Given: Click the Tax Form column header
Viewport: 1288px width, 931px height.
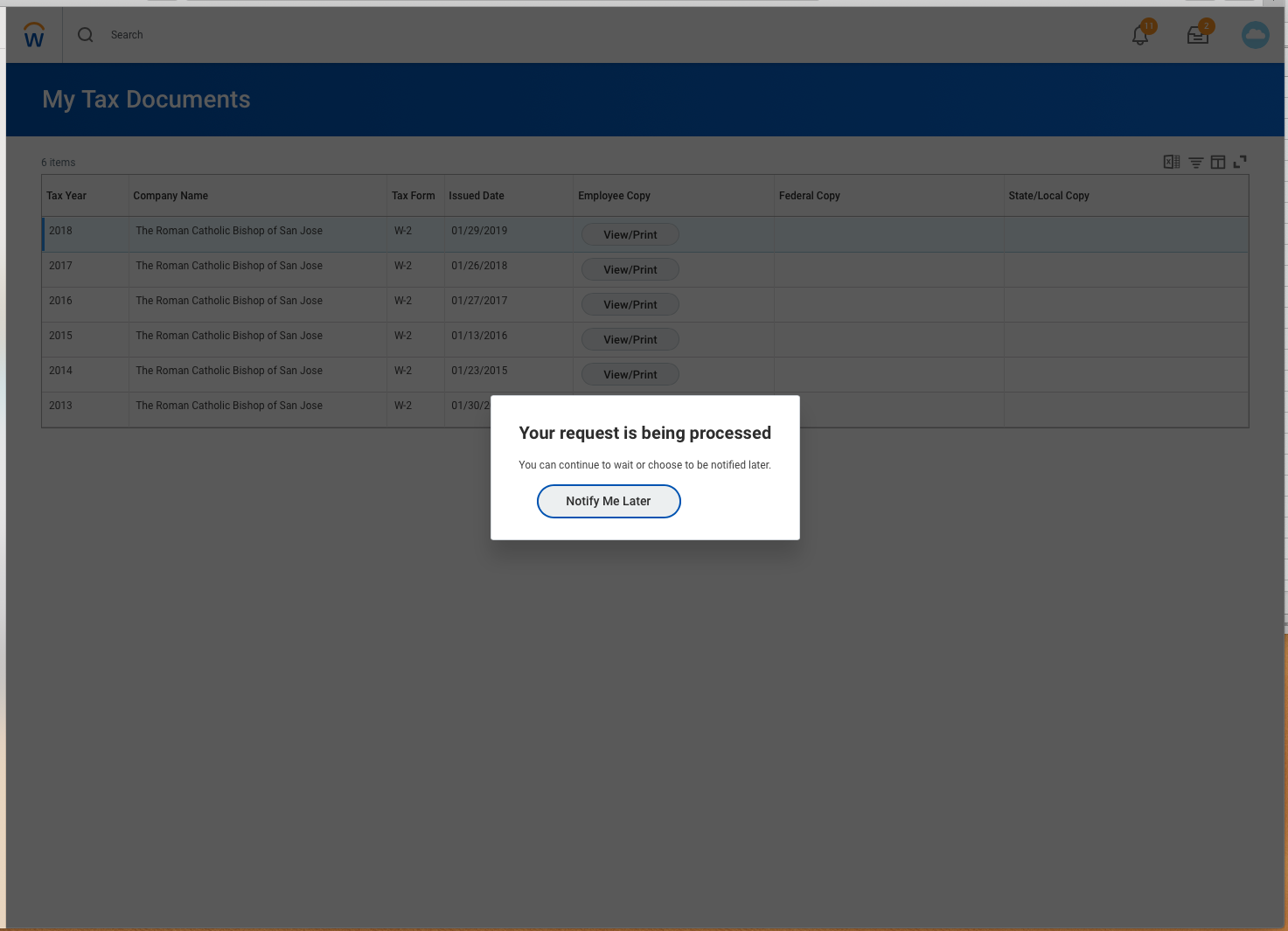Looking at the screenshot, I should point(414,196).
